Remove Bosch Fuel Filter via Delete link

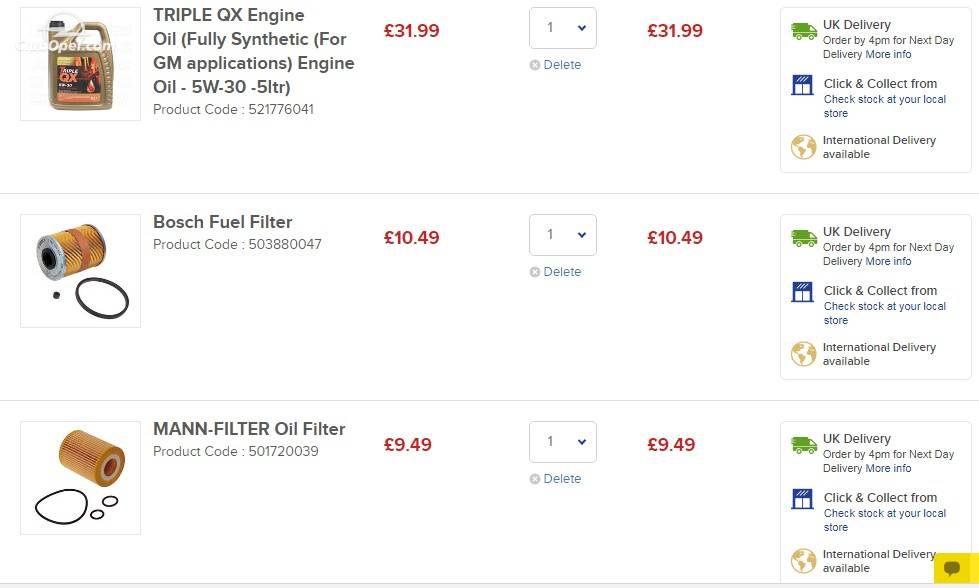(x=555, y=272)
